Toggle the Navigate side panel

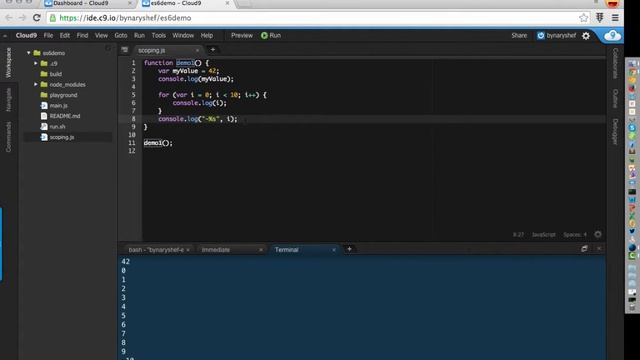[8, 100]
